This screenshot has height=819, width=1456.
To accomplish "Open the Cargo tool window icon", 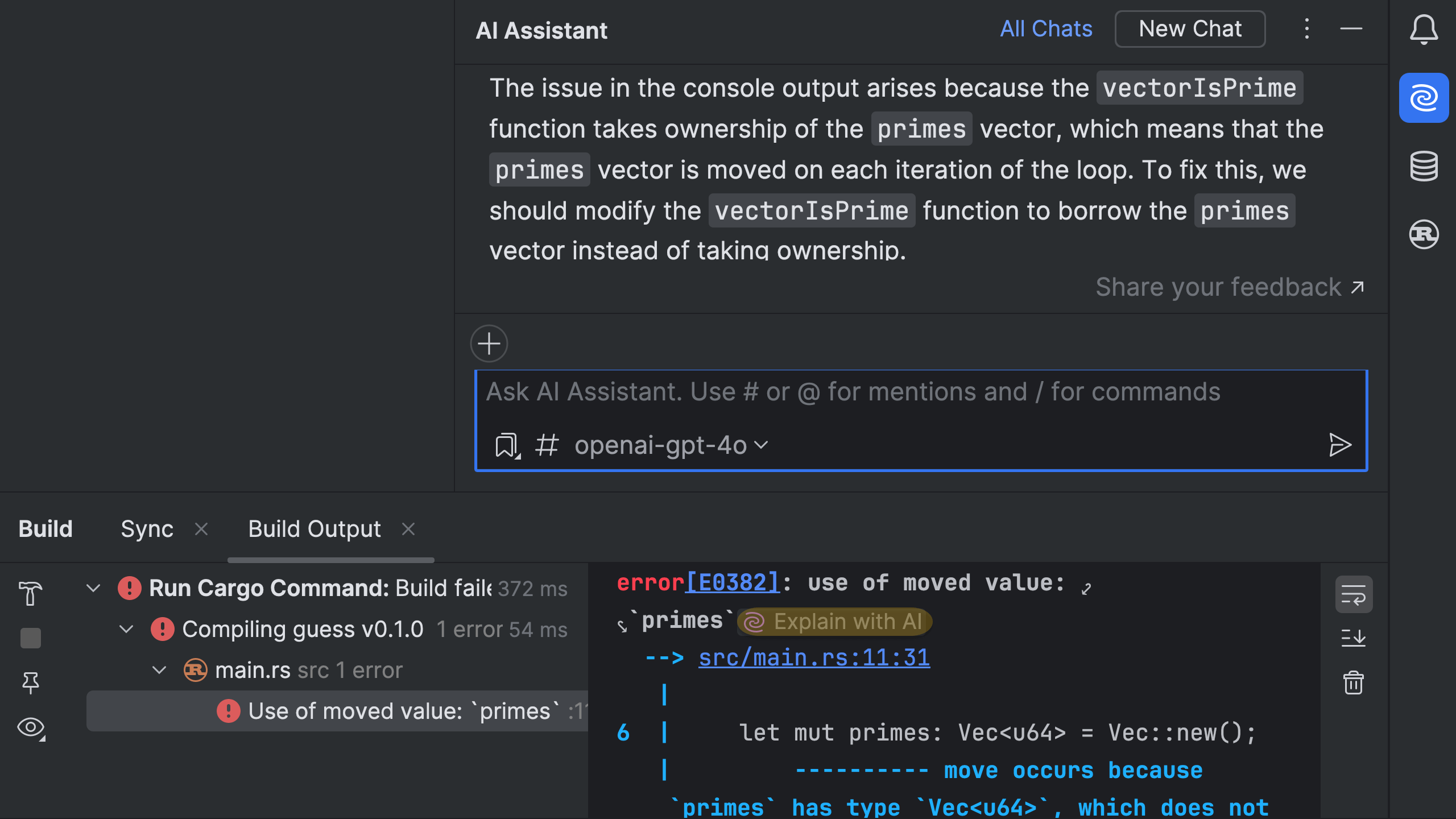I will click(1424, 234).
